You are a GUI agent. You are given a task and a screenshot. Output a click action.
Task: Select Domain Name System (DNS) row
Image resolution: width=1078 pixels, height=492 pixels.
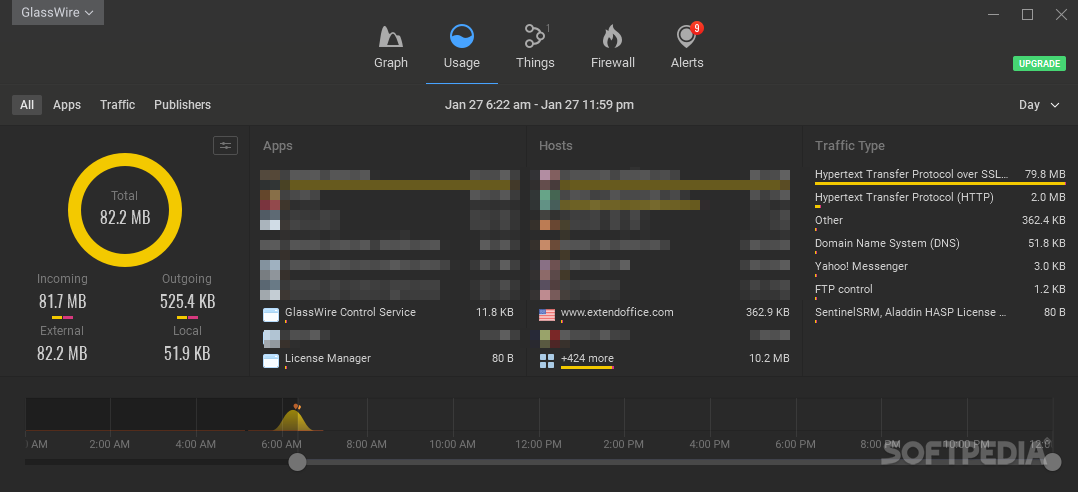pos(940,244)
